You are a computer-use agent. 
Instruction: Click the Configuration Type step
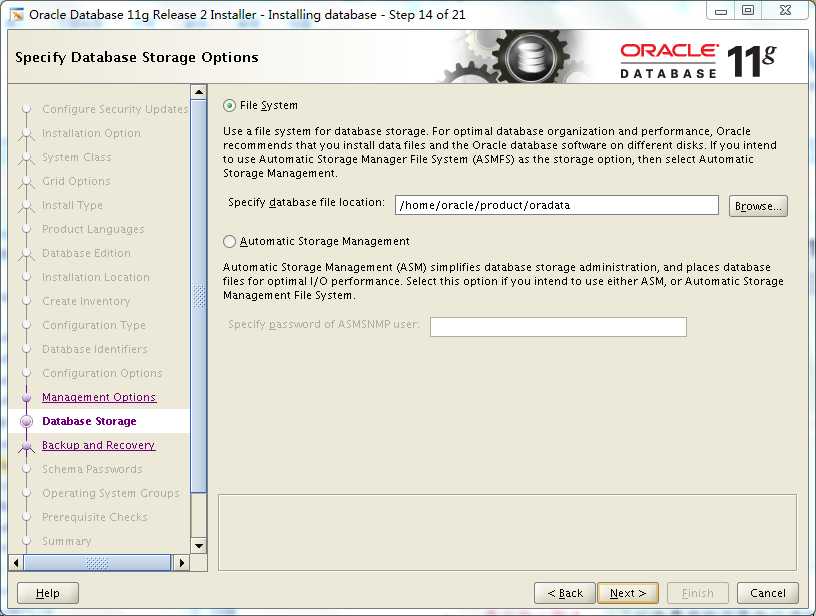click(94, 325)
